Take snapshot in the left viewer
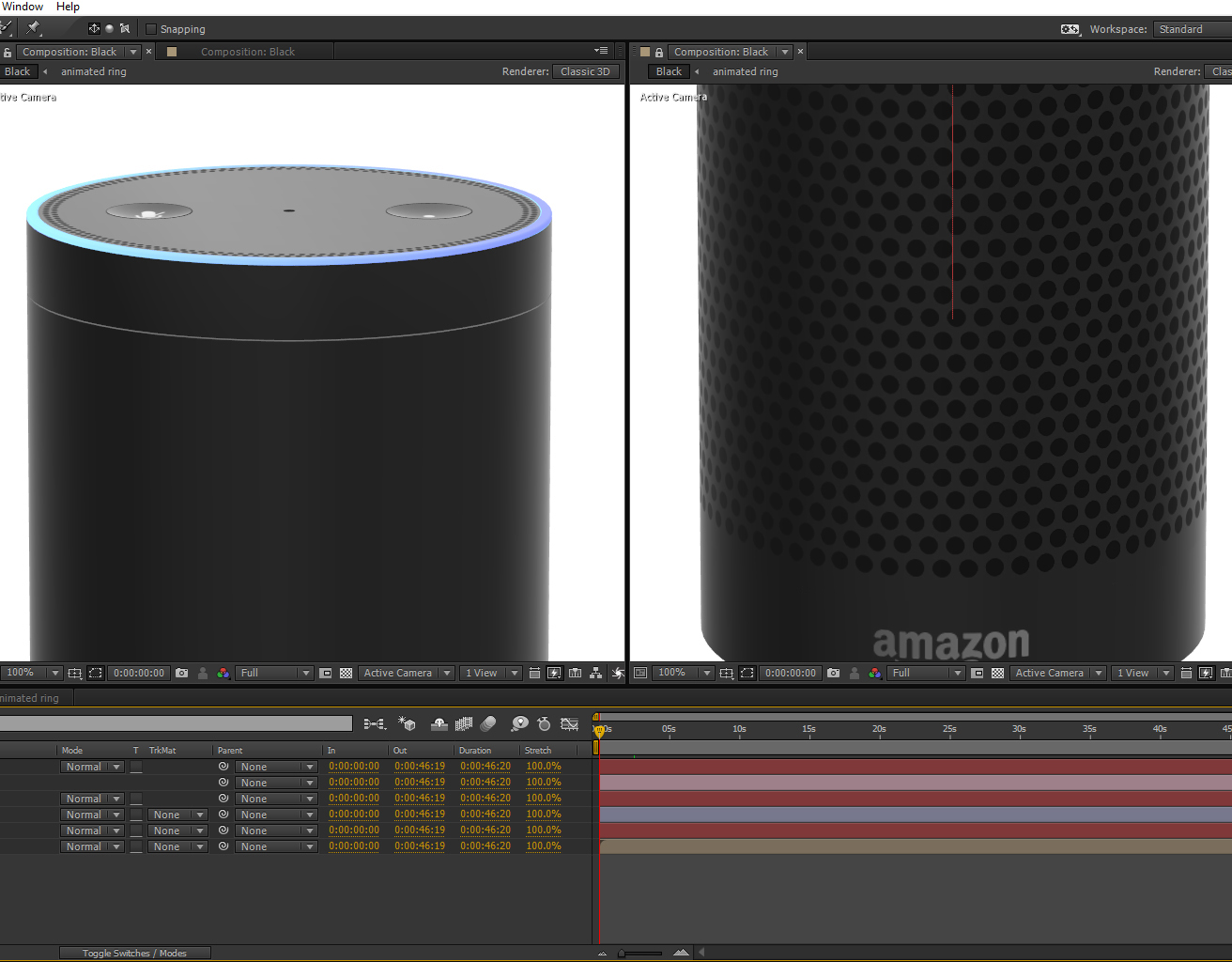This screenshot has height=962, width=1232. point(182,673)
